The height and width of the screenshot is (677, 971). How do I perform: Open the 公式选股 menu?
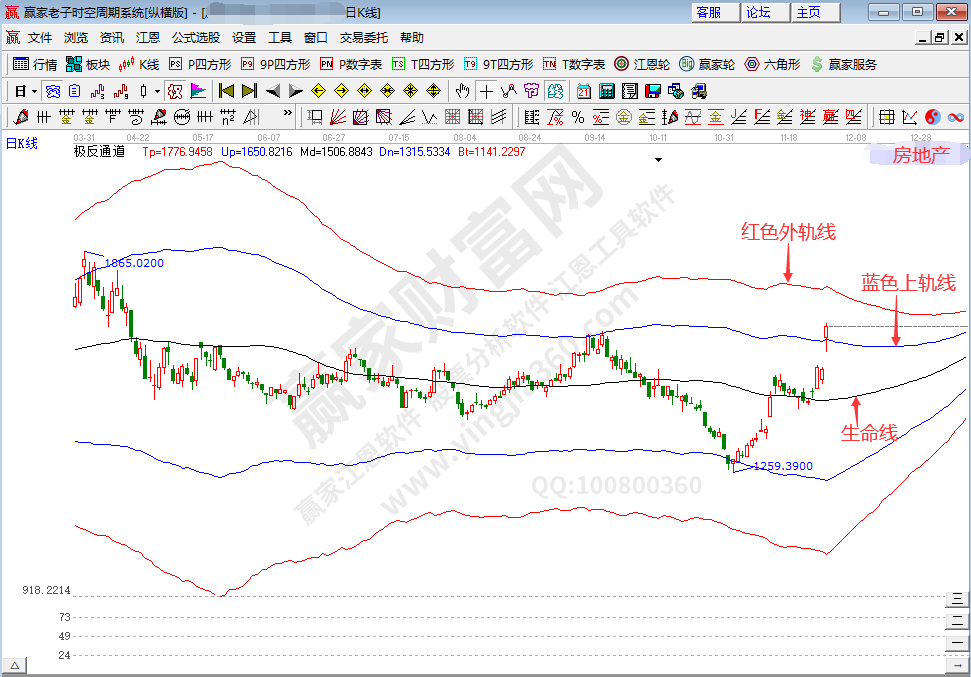click(195, 38)
